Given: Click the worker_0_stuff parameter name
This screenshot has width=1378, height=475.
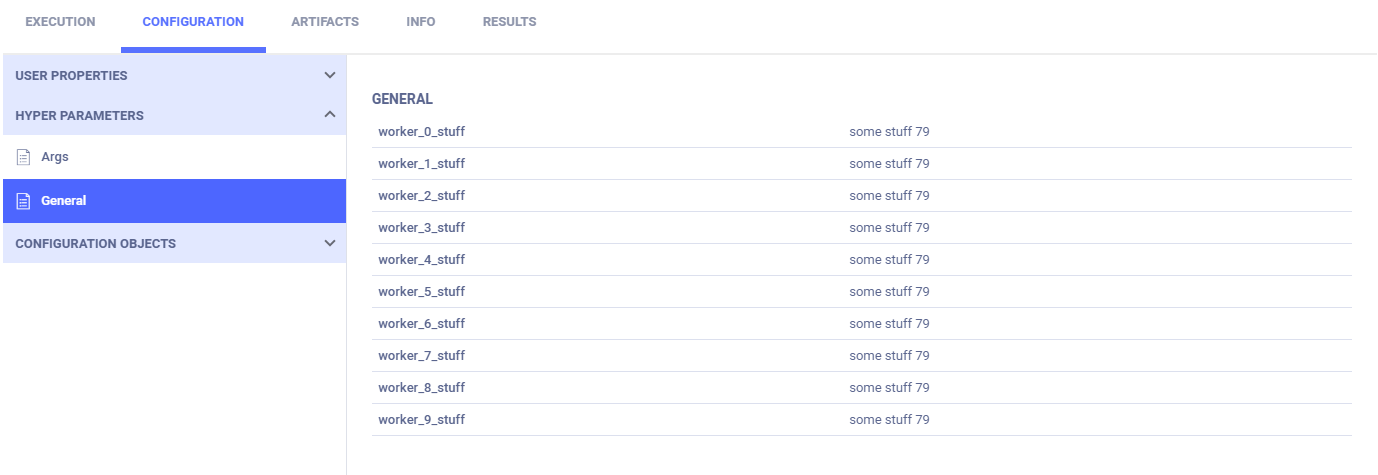Looking at the screenshot, I should tap(421, 132).
